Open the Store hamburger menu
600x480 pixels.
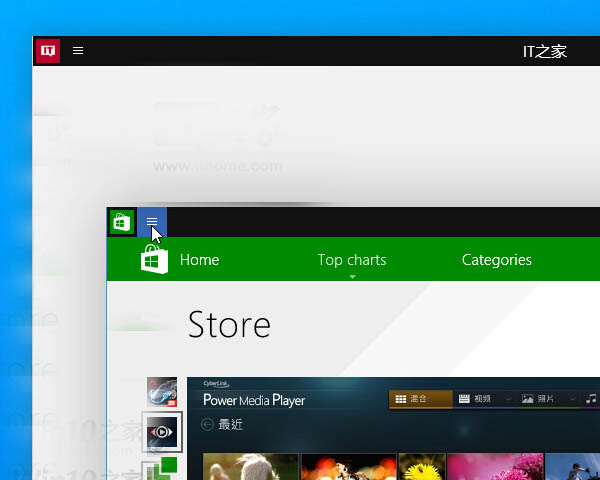[x=152, y=222]
